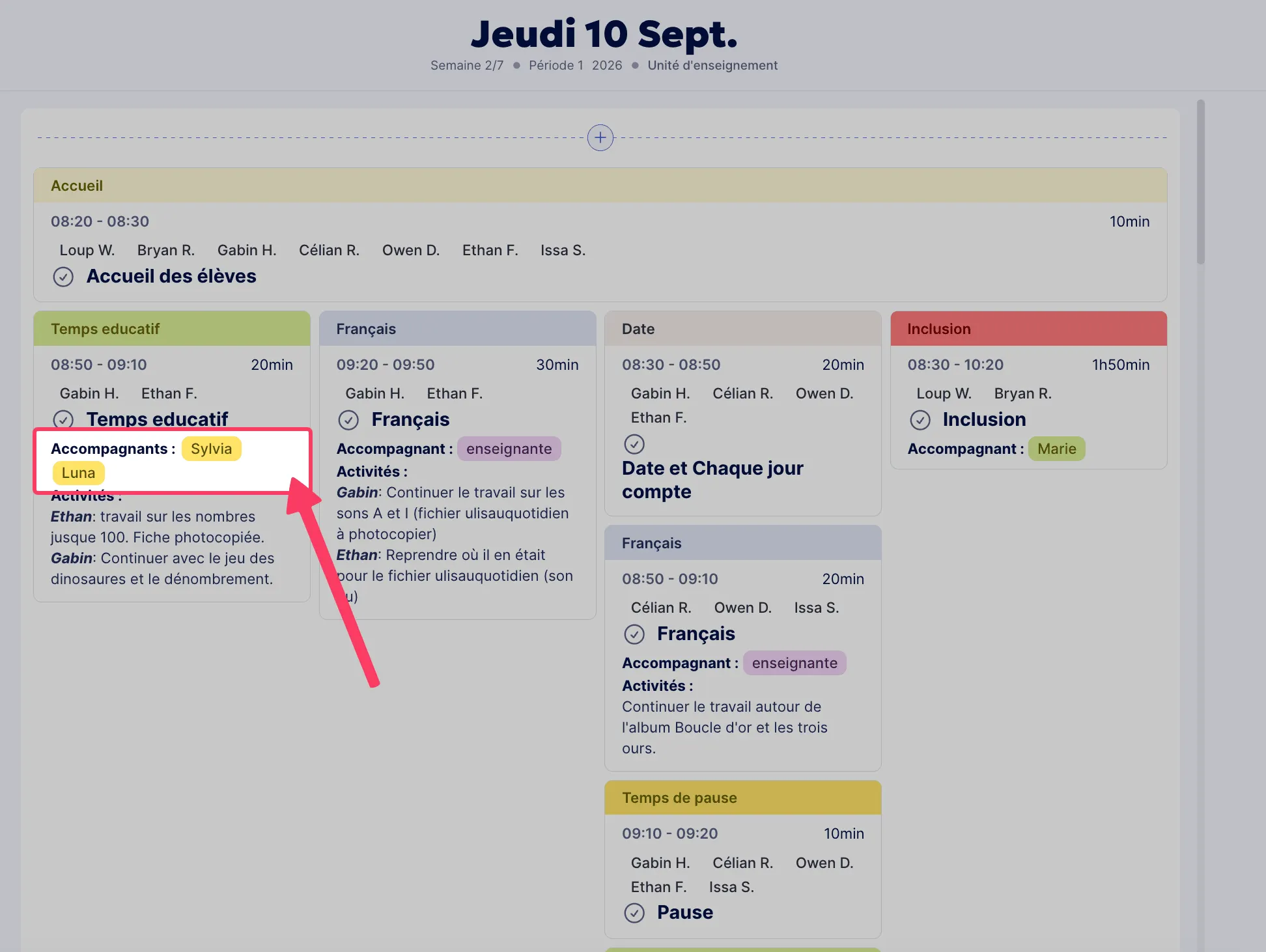The height and width of the screenshot is (952, 1266).
Task: Open the Date card header
Action: (x=742, y=329)
